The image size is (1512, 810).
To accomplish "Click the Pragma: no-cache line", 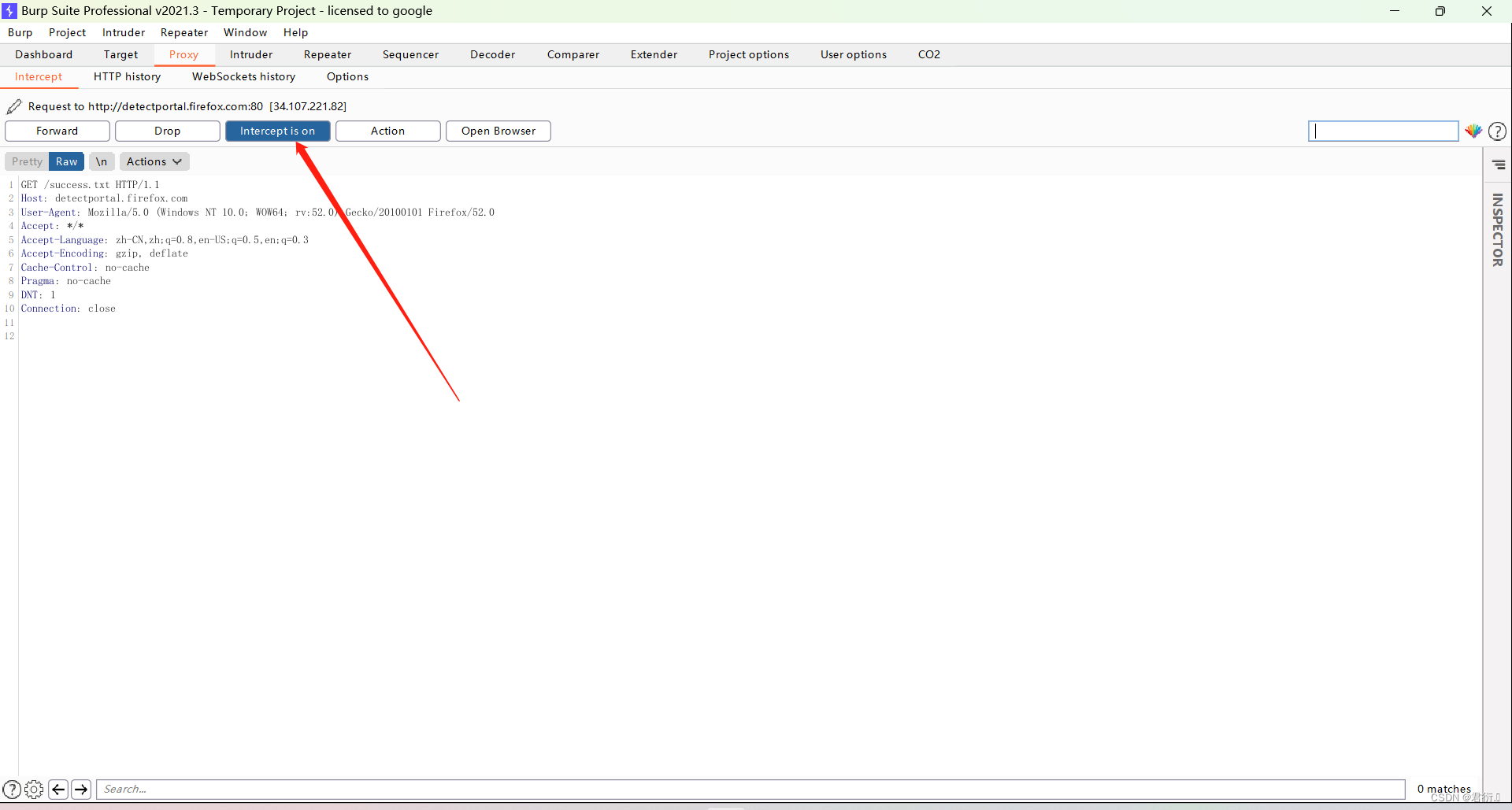I will tap(65, 281).
